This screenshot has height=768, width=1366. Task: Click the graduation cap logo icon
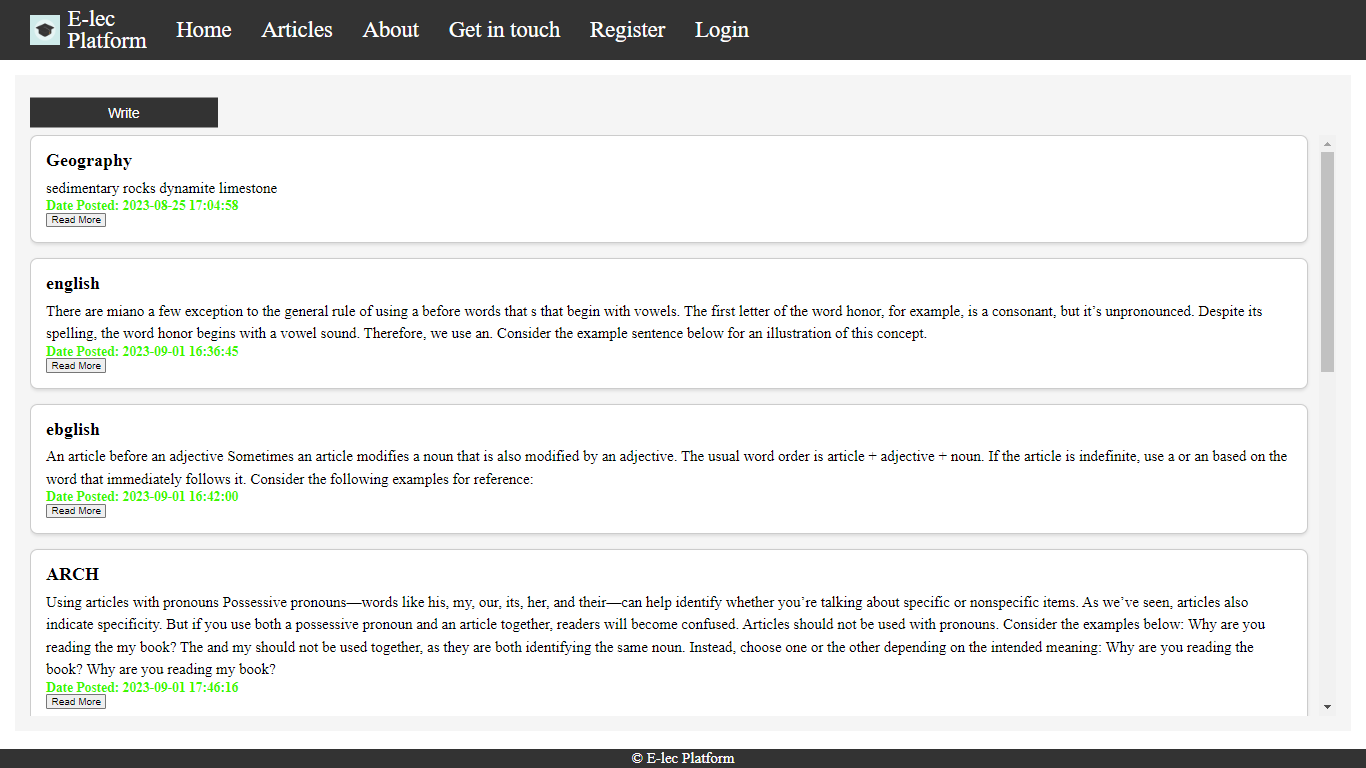[45, 30]
